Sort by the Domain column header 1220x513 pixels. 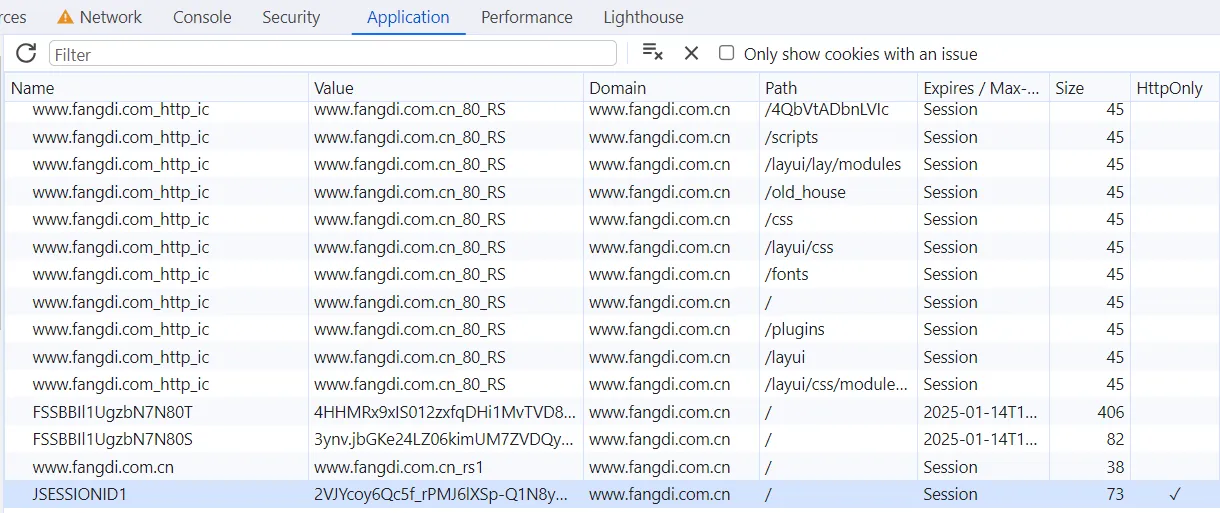tap(671, 88)
